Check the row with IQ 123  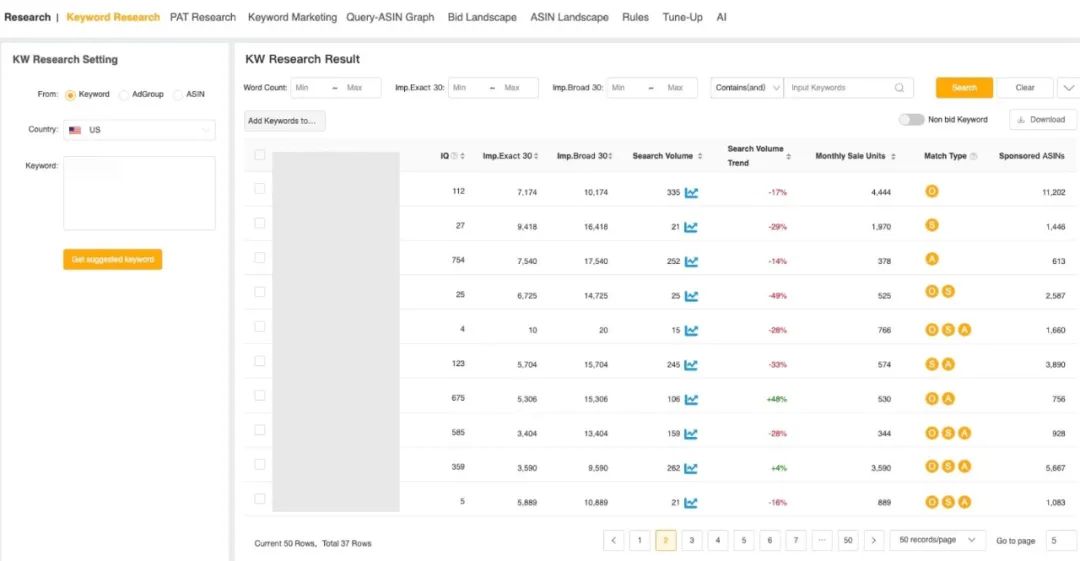click(x=260, y=360)
